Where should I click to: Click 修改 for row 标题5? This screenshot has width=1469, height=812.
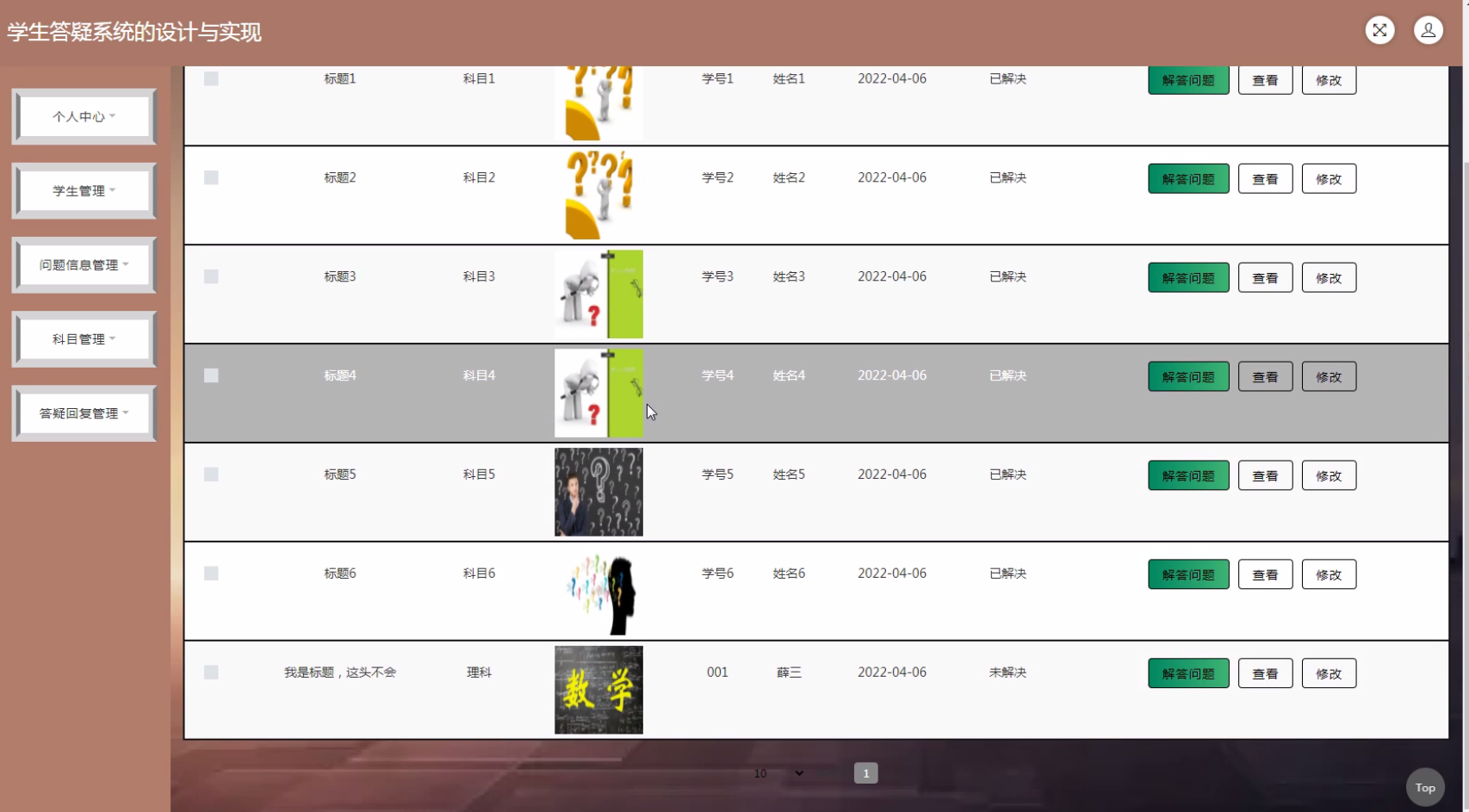pyautogui.click(x=1329, y=475)
